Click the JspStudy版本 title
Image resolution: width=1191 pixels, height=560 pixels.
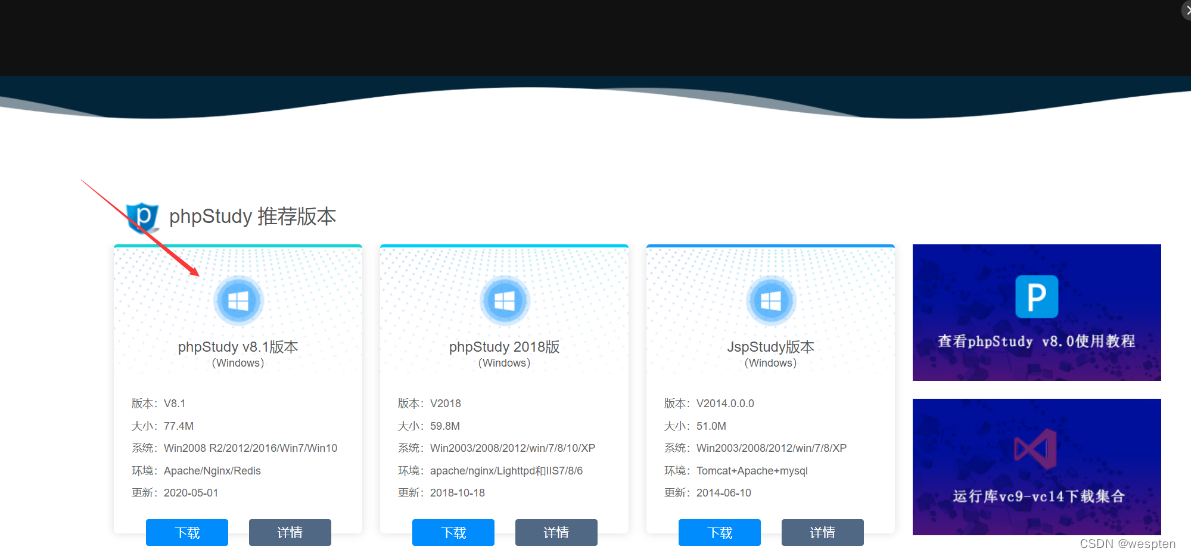tap(771, 347)
